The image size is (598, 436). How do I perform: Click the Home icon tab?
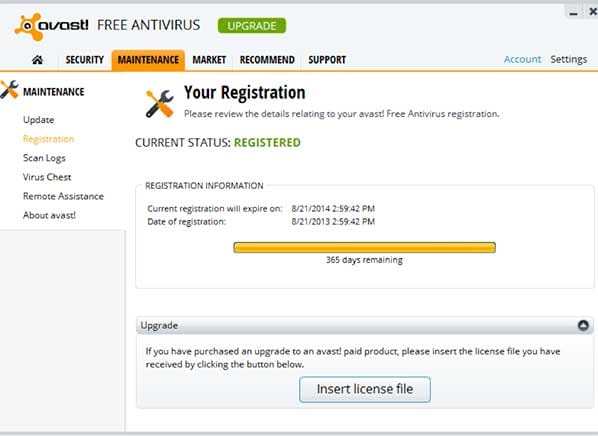tap(37, 60)
